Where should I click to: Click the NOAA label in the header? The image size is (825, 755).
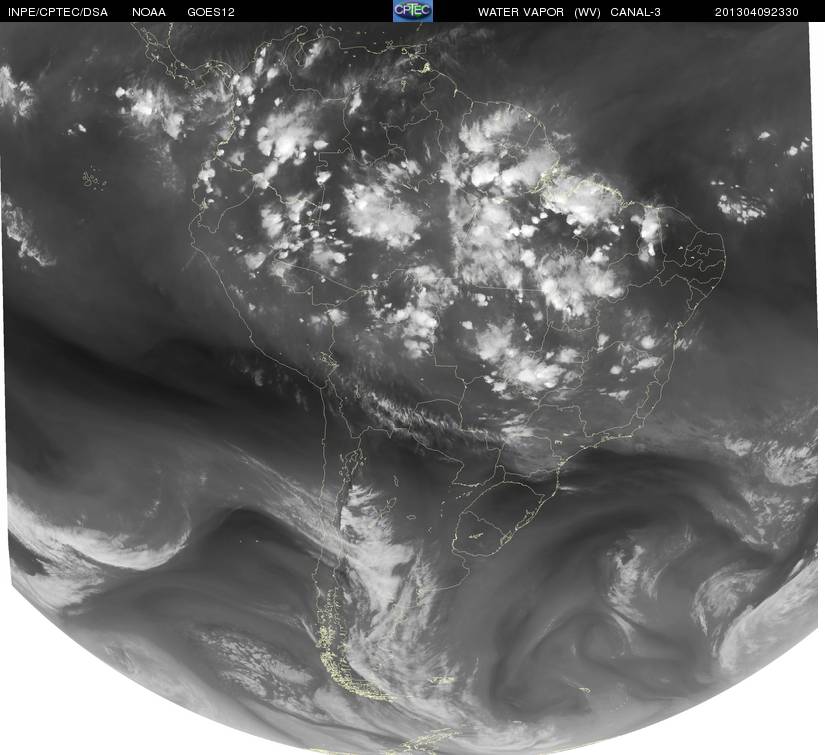coord(149,12)
